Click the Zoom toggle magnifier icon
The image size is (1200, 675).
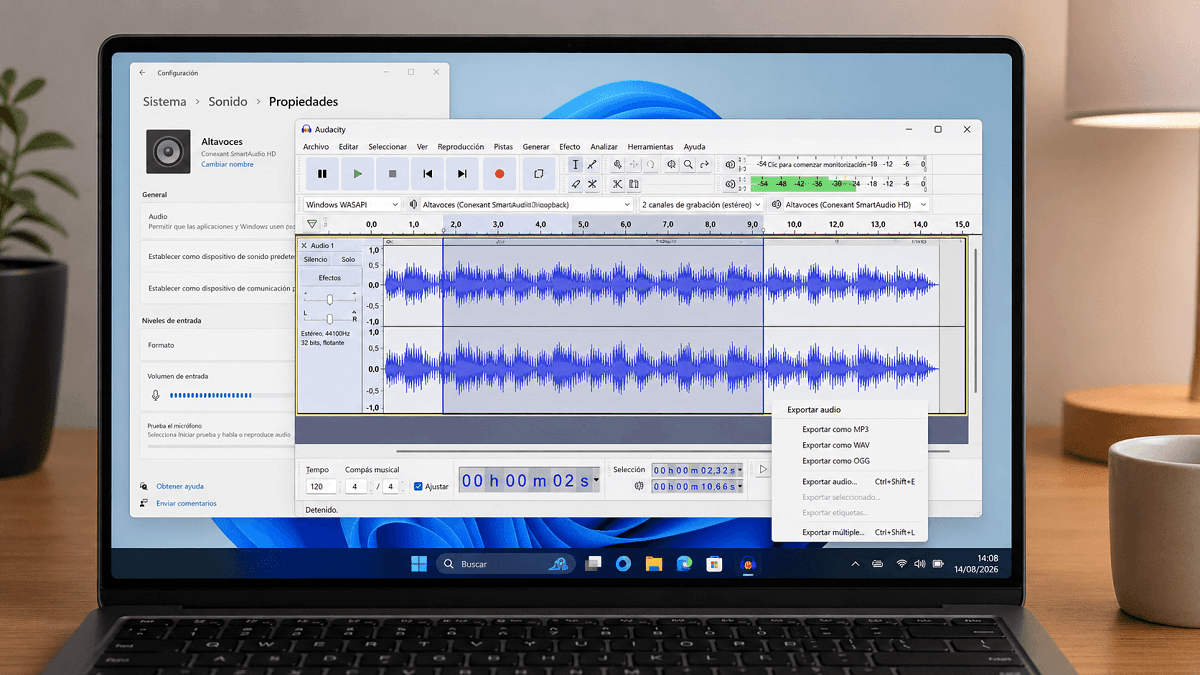[x=688, y=165]
